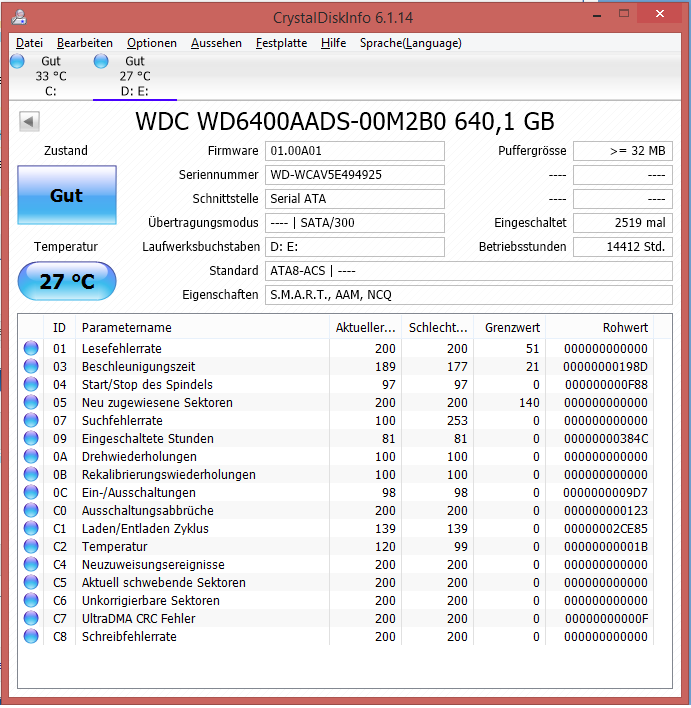
Task: Click the status orb of UltraDMA CRC Fehler row
Action: (31, 618)
